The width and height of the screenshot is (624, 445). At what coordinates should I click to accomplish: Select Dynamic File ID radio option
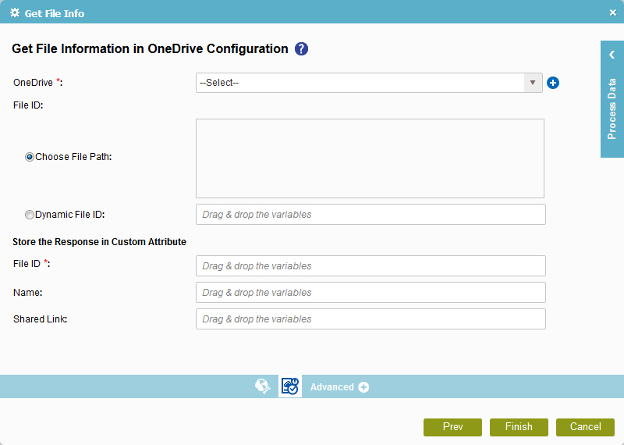click(x=29, y=215)
